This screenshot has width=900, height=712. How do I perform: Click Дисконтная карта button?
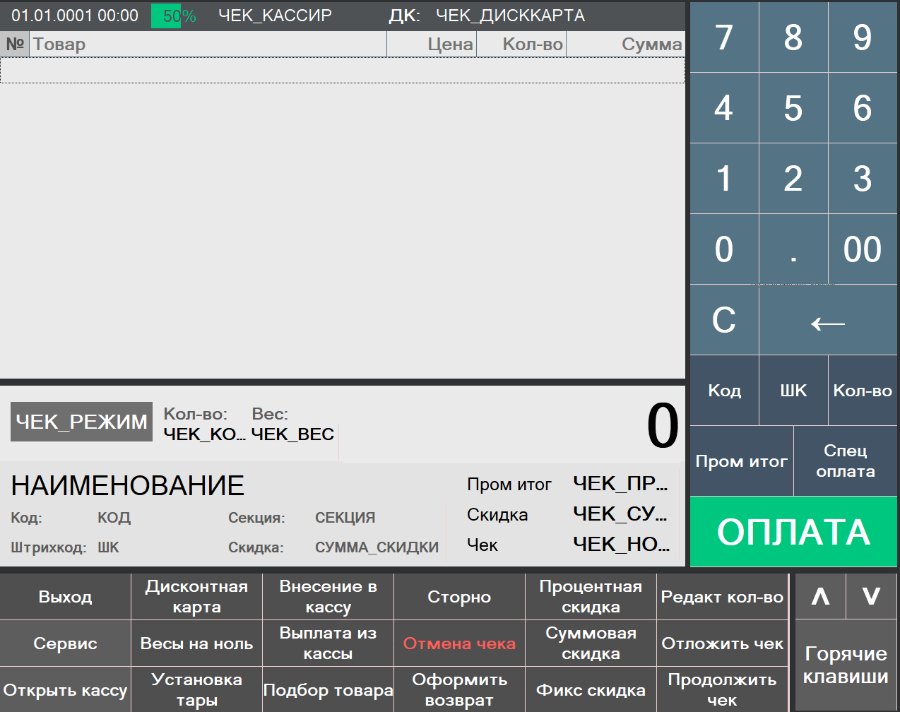point(196,597)
